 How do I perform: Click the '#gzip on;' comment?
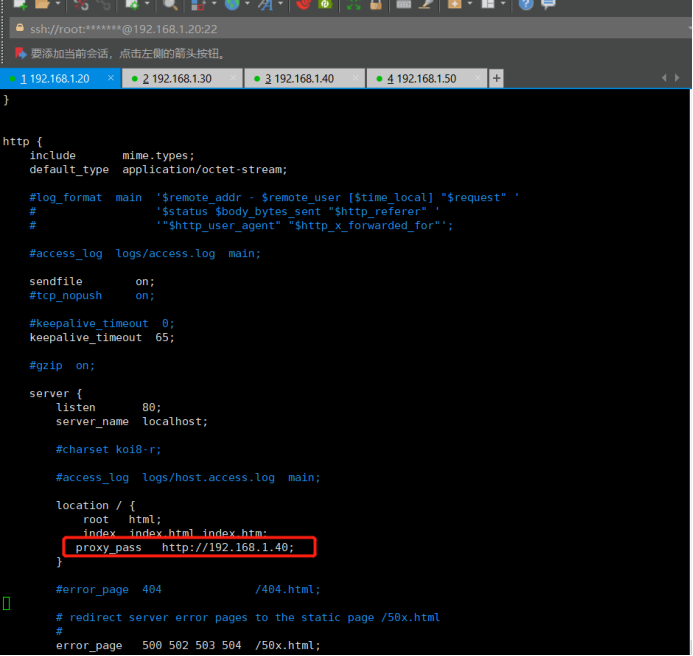pyautogui.click(x=62, y=366)
